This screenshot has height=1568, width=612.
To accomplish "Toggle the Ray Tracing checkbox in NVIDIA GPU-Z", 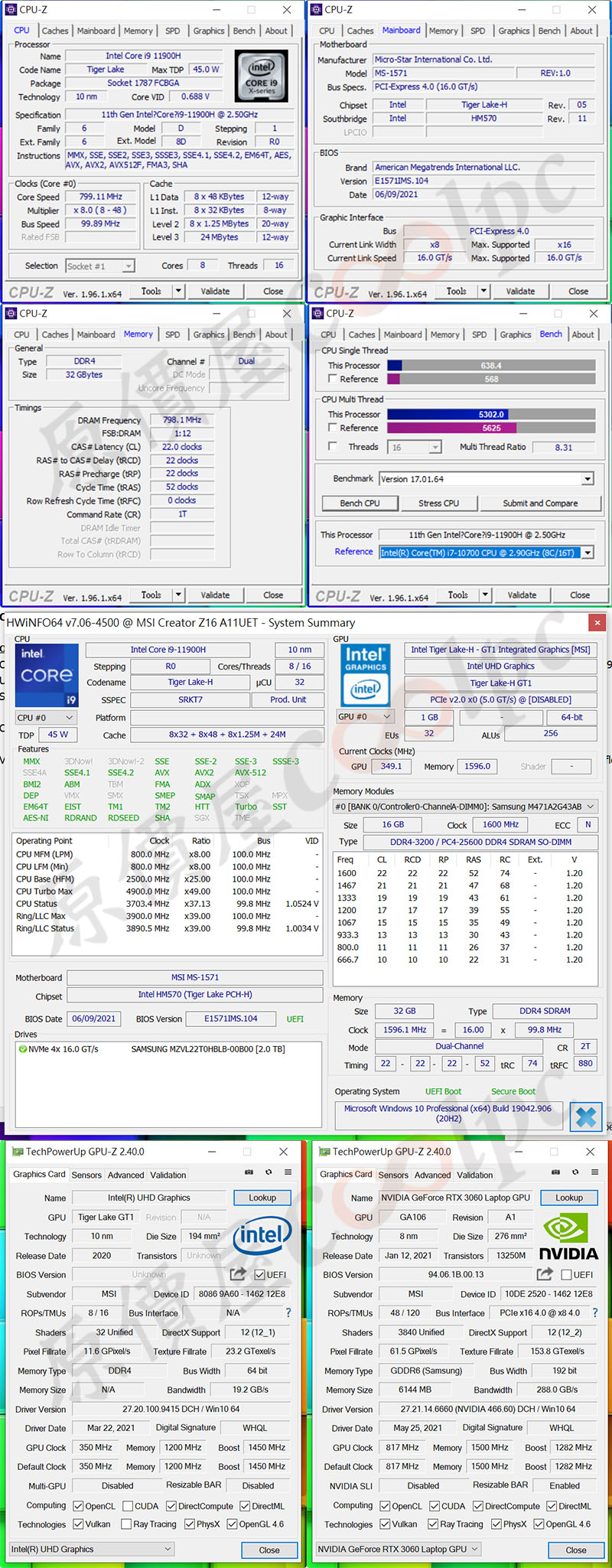I will 434,1524.
